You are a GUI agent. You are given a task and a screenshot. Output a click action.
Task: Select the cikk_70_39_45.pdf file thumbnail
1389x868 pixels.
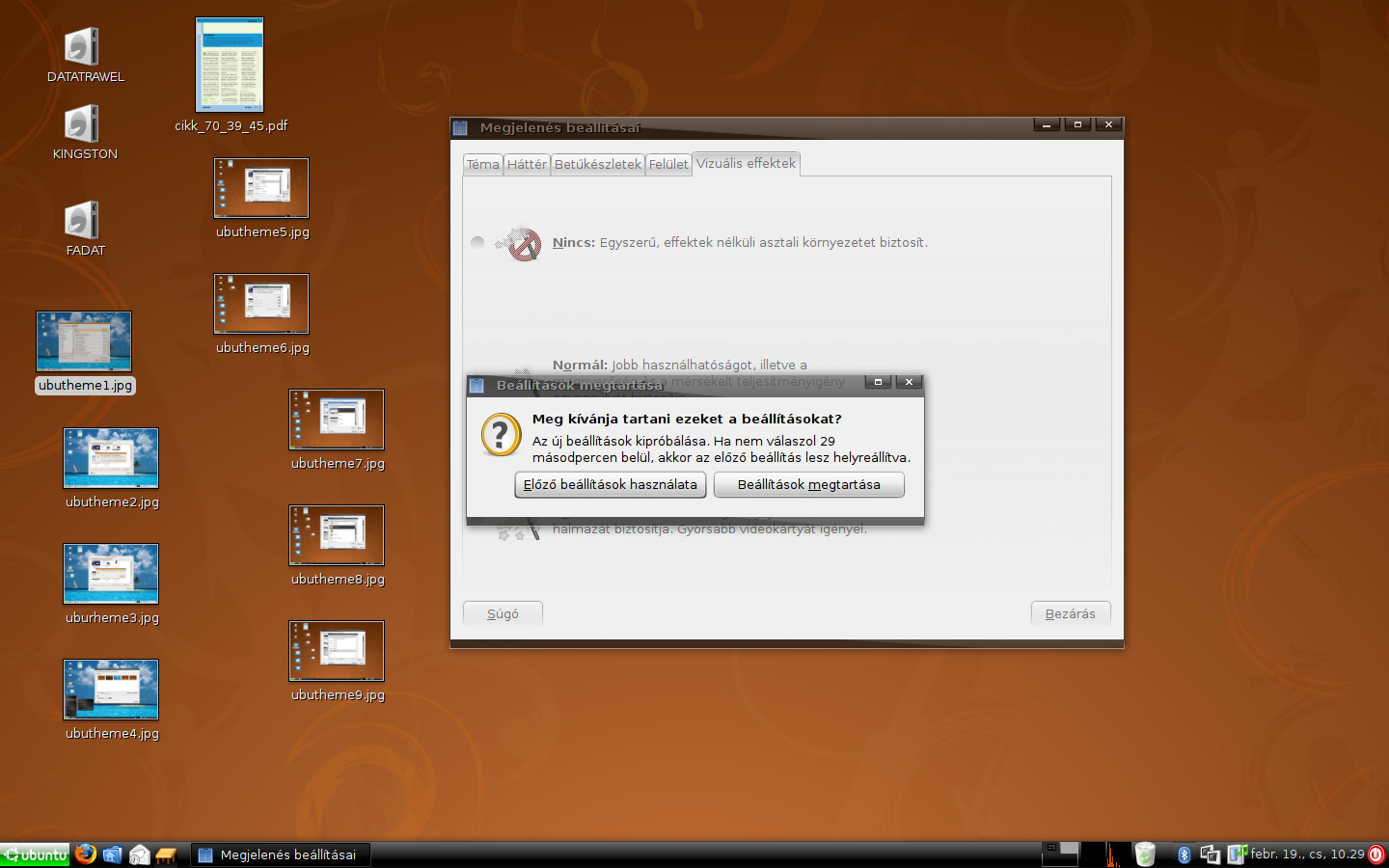pos(230,65)
